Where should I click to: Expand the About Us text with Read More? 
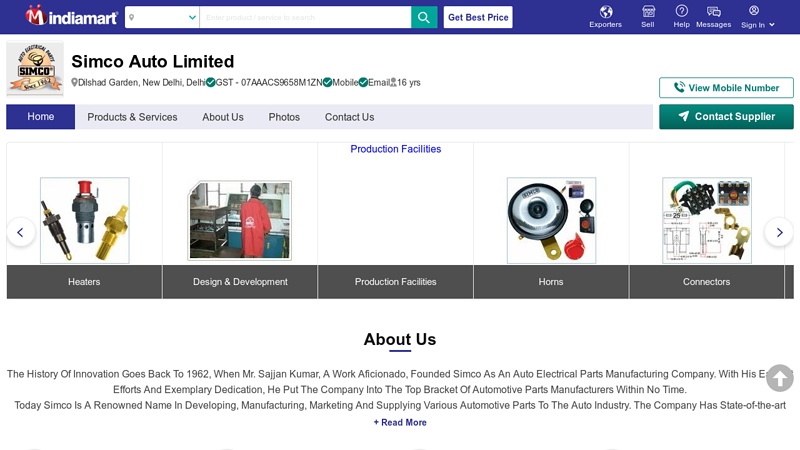coord(400,422)
